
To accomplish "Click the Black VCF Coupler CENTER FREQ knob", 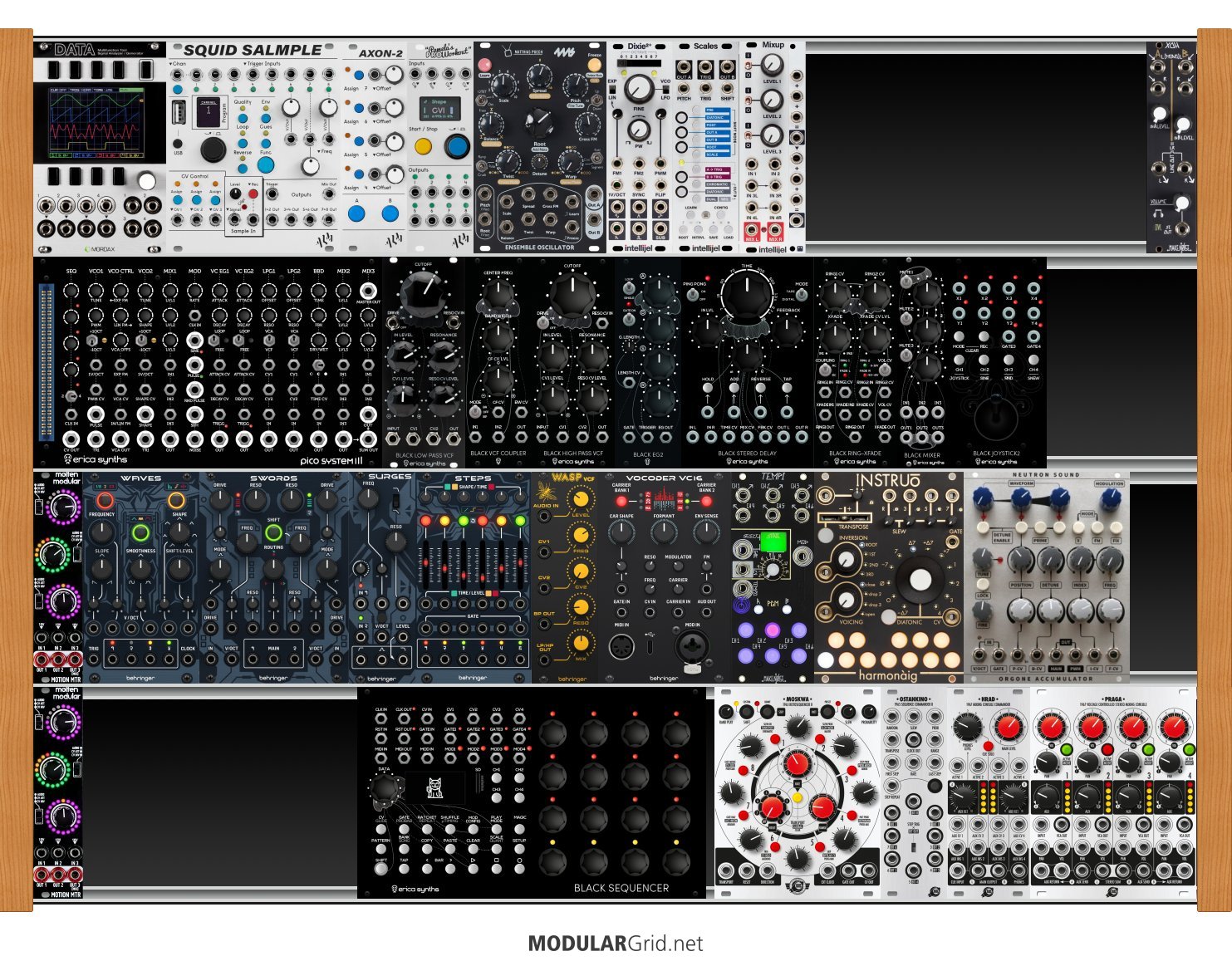I will pos(498,294).
